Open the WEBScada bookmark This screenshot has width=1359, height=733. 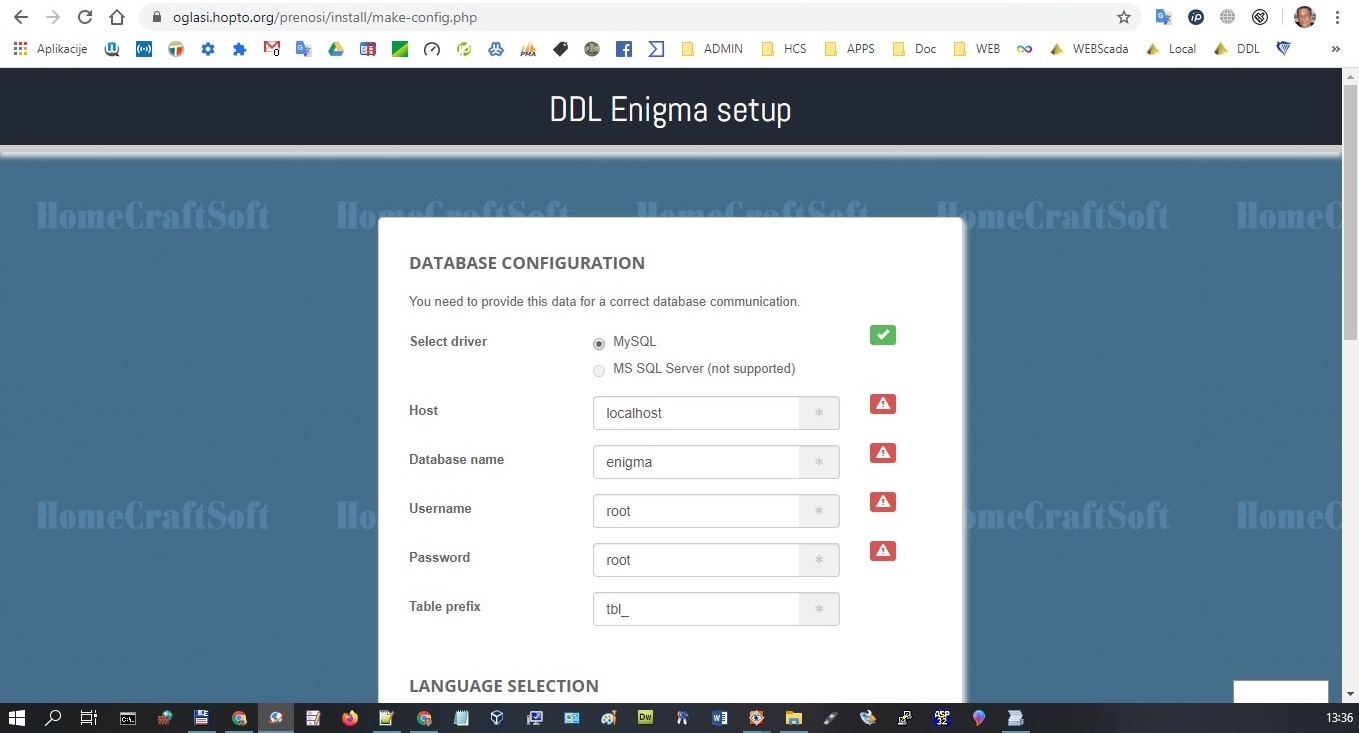pyautogui.click(x=1089, y=48)
